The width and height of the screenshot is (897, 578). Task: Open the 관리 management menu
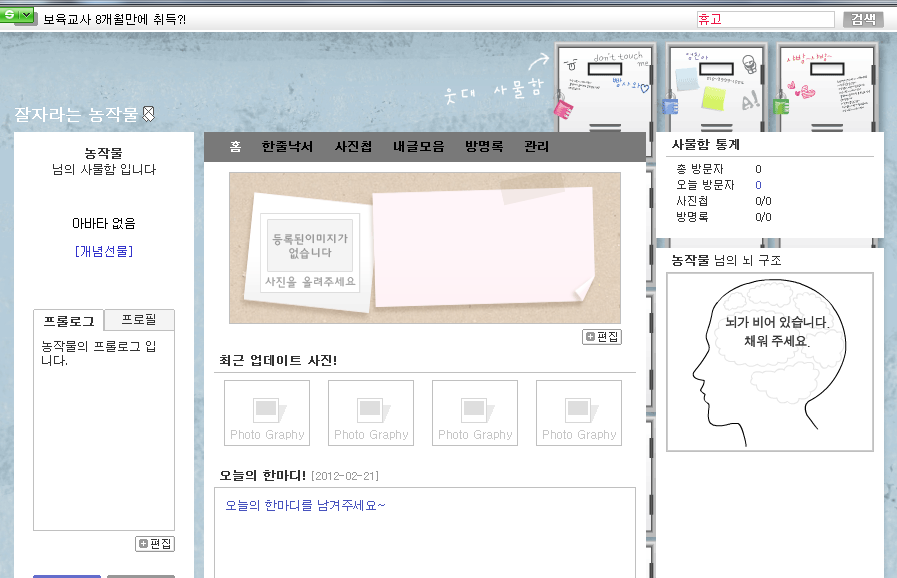tap(536, 147)
